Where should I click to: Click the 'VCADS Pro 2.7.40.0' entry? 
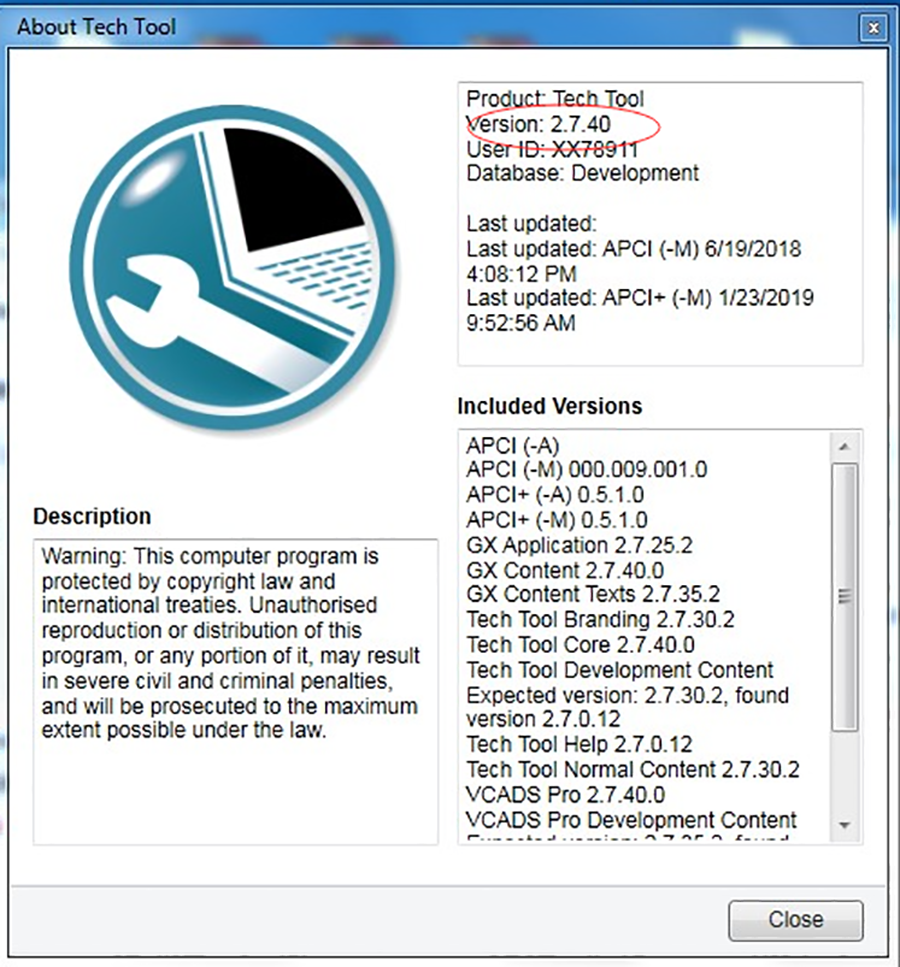click(x=566, y=795)
